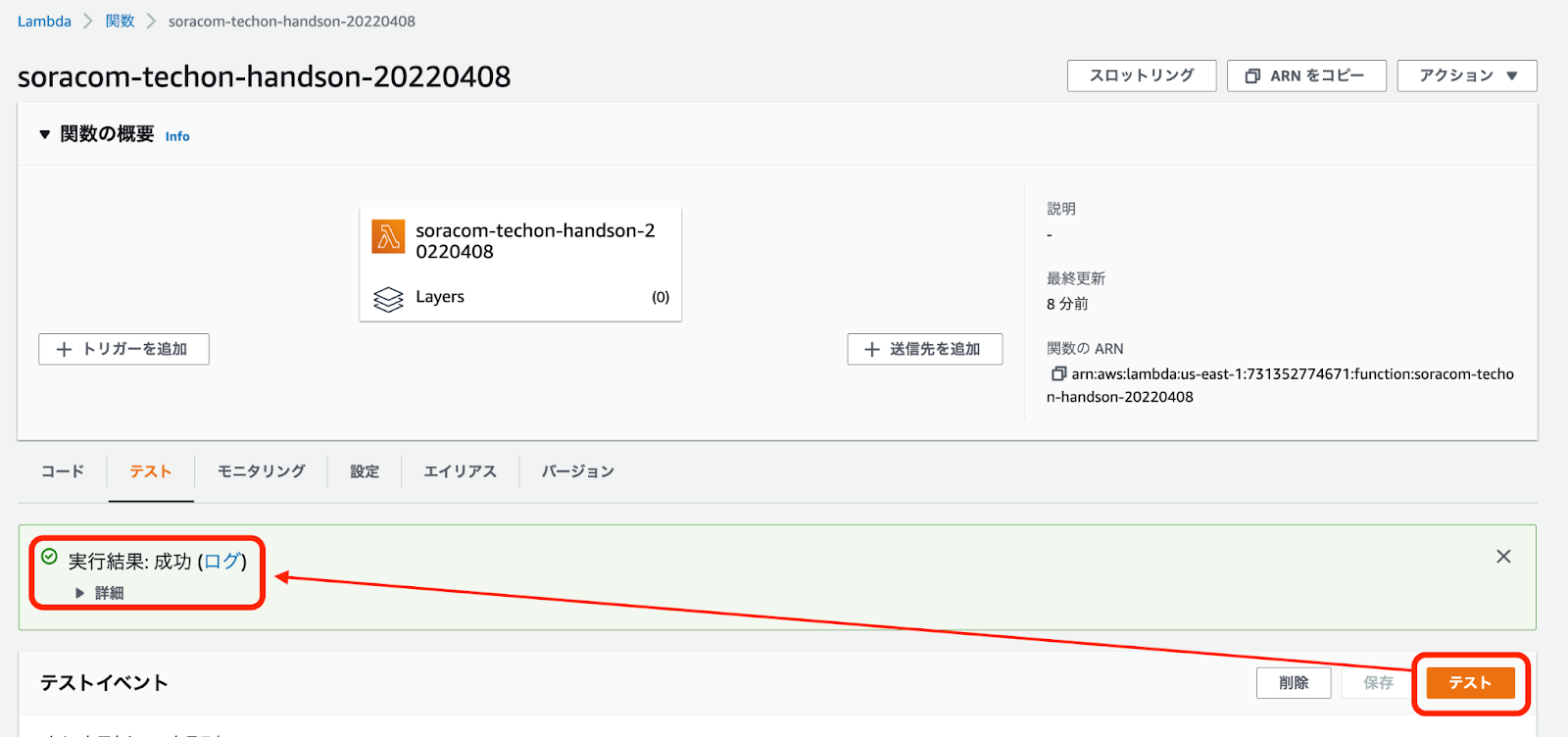Open the ログ link in execution result

pos(222,562)
